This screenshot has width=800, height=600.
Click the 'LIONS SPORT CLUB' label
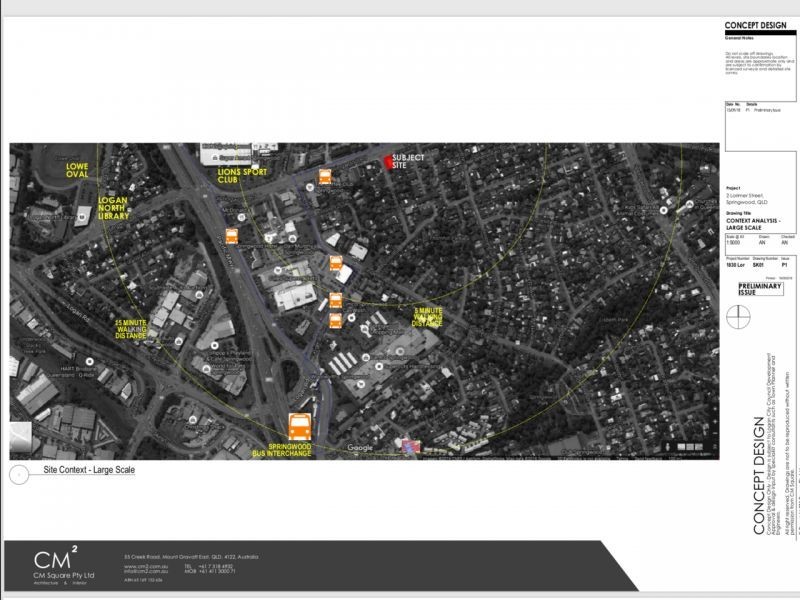coord(242,176)
